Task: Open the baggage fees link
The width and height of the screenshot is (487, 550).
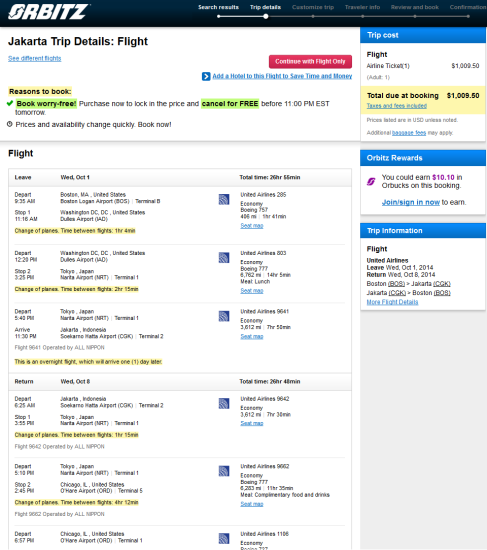Action: 409,133
